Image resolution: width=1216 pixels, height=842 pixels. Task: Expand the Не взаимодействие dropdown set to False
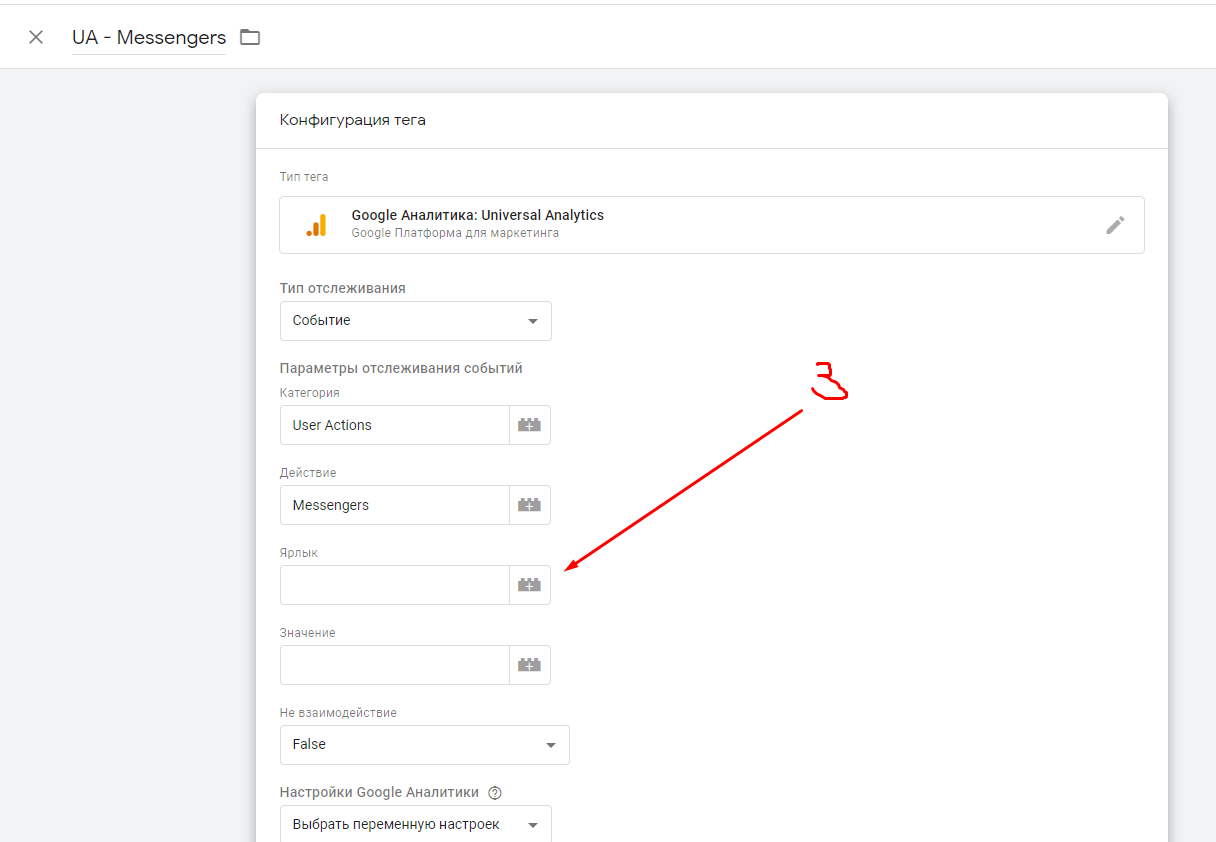[x=424, y=745]
